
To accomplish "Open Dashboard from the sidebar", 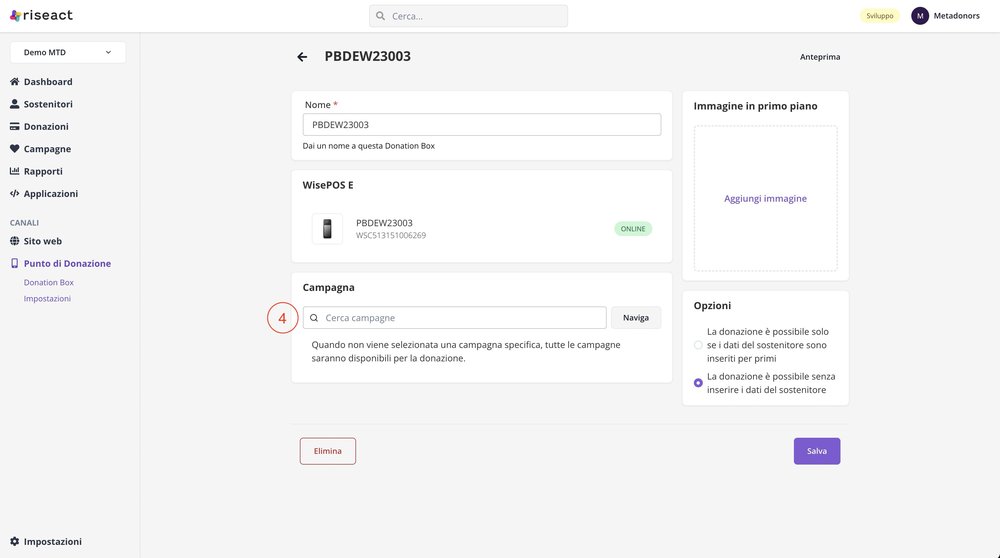I will [48, 82].
